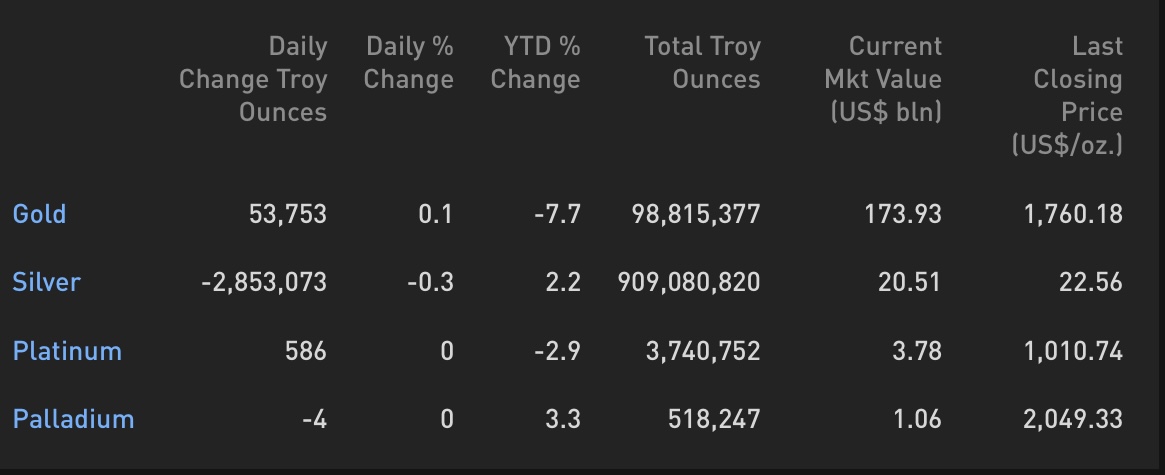Viewport: 1165px width, 475px height.
Task: Select Palladium's 2,049.33 closing price
Action: pyautogui.click(x=1073, y=419)
